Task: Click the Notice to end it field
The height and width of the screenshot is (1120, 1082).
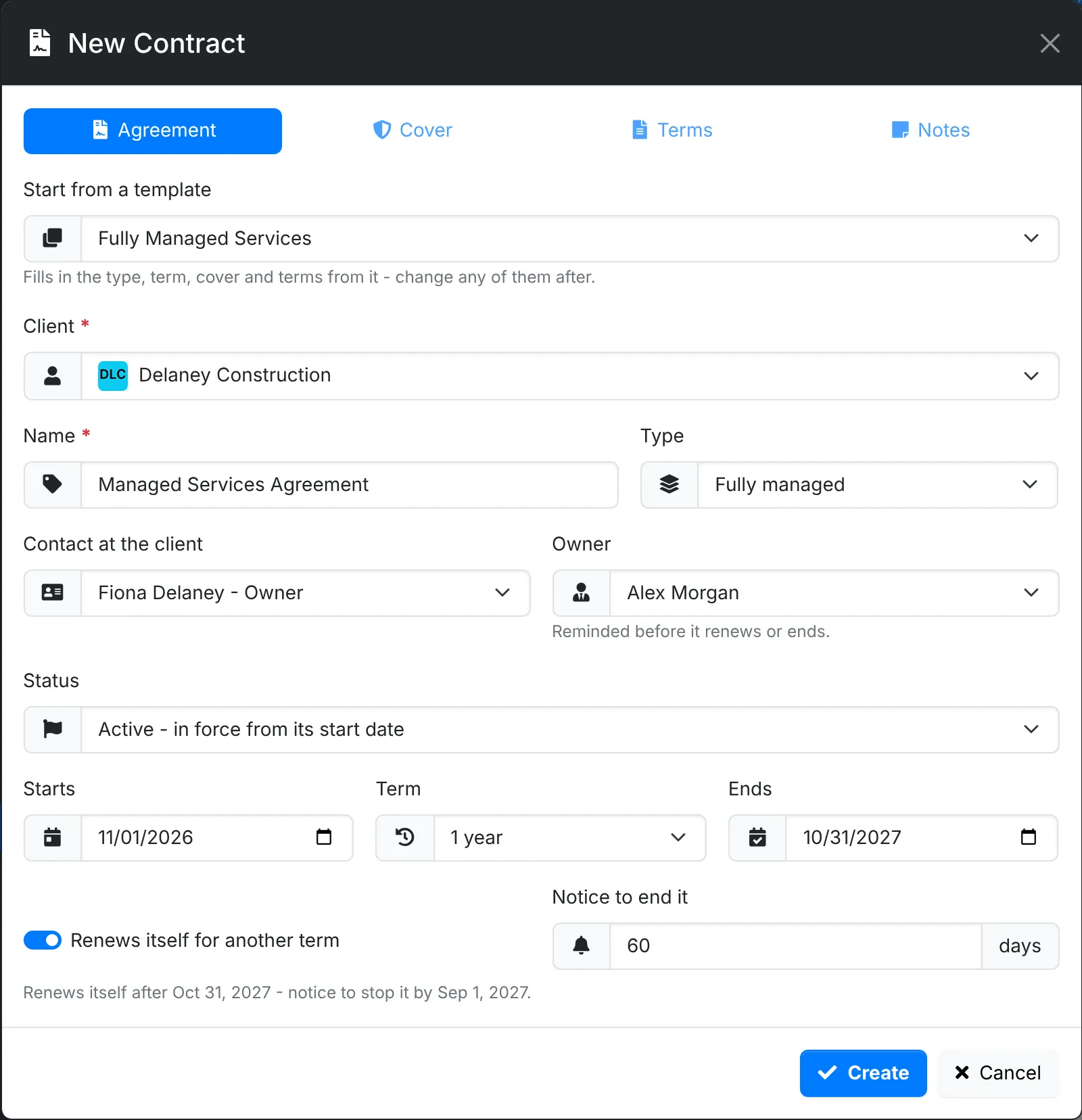Action: click(x=796, y=946)
